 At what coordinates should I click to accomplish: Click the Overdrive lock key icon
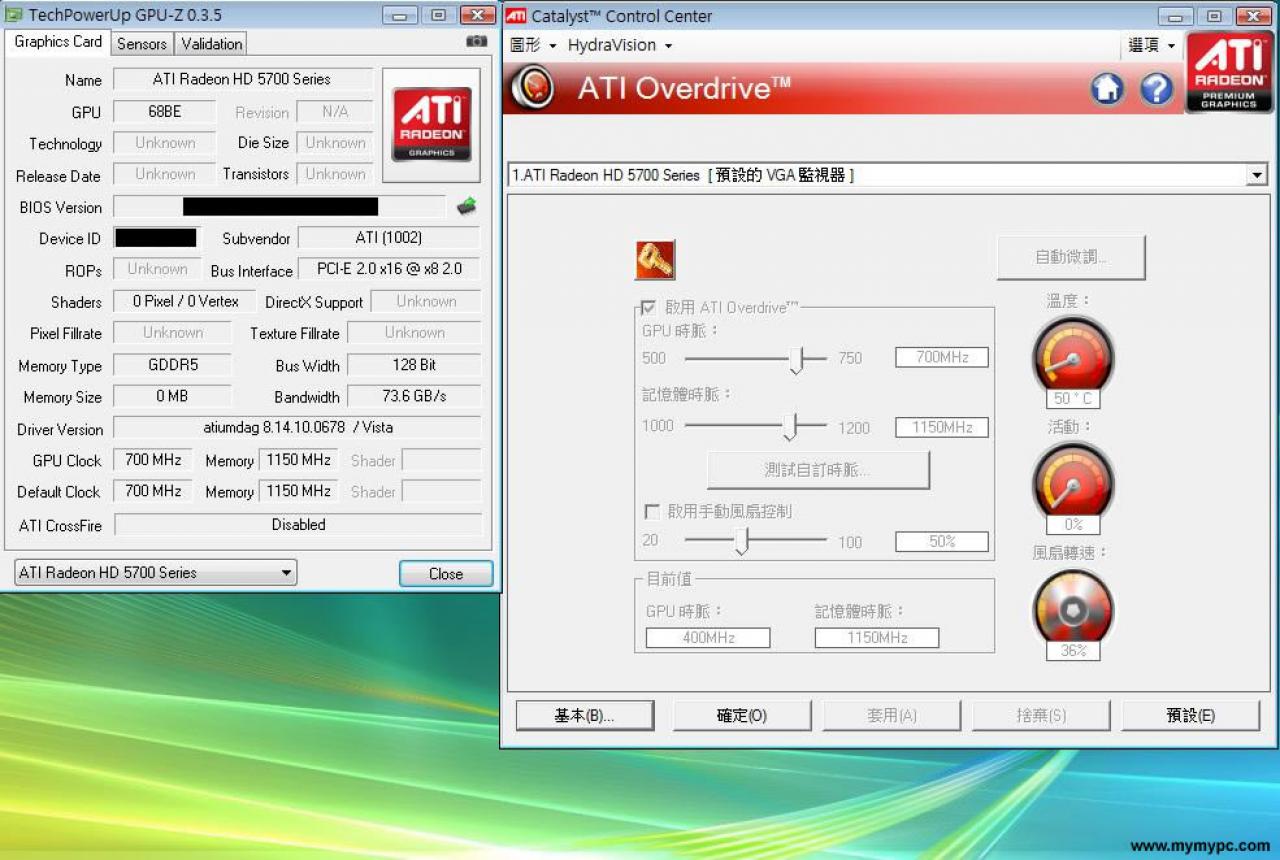[x=655, y=260]
